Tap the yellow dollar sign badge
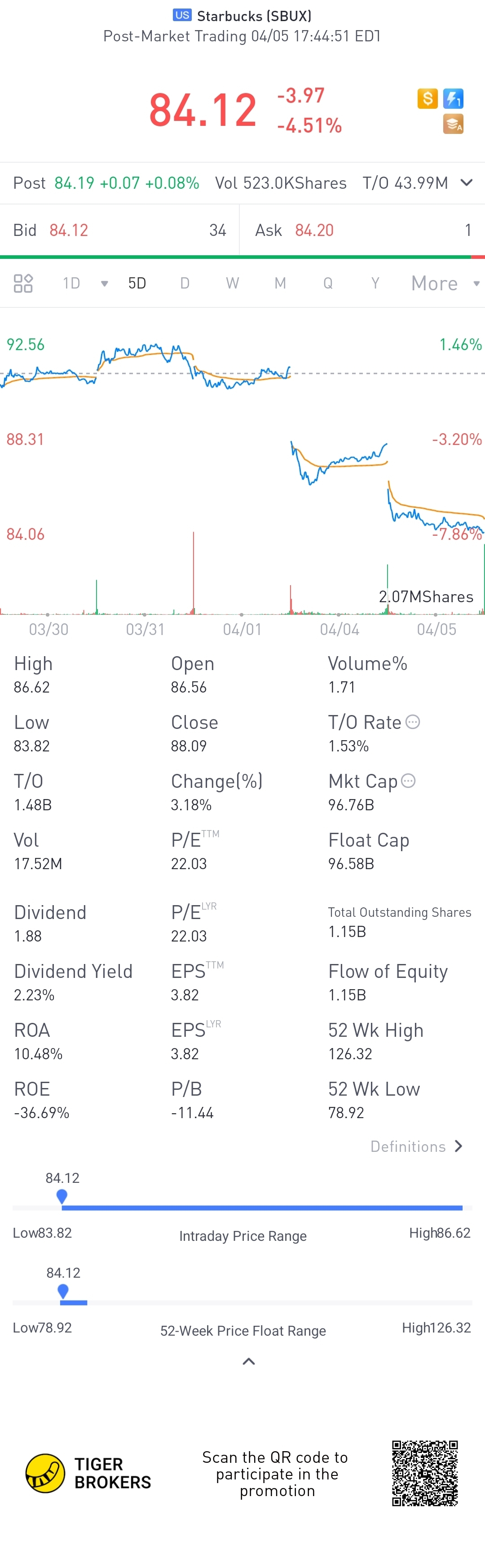 tap(427, 98)
